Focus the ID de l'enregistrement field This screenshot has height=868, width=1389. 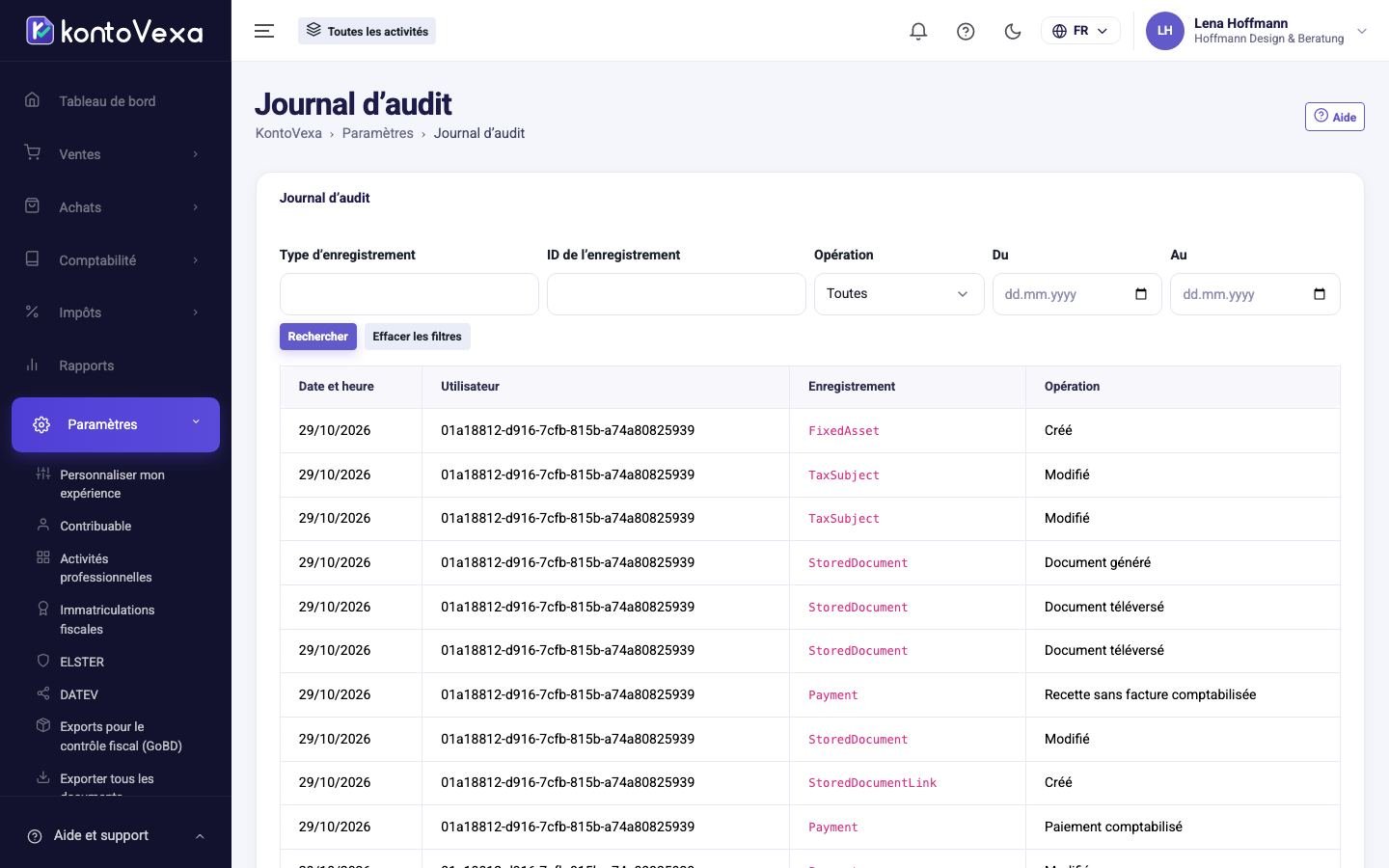point(676,294)
